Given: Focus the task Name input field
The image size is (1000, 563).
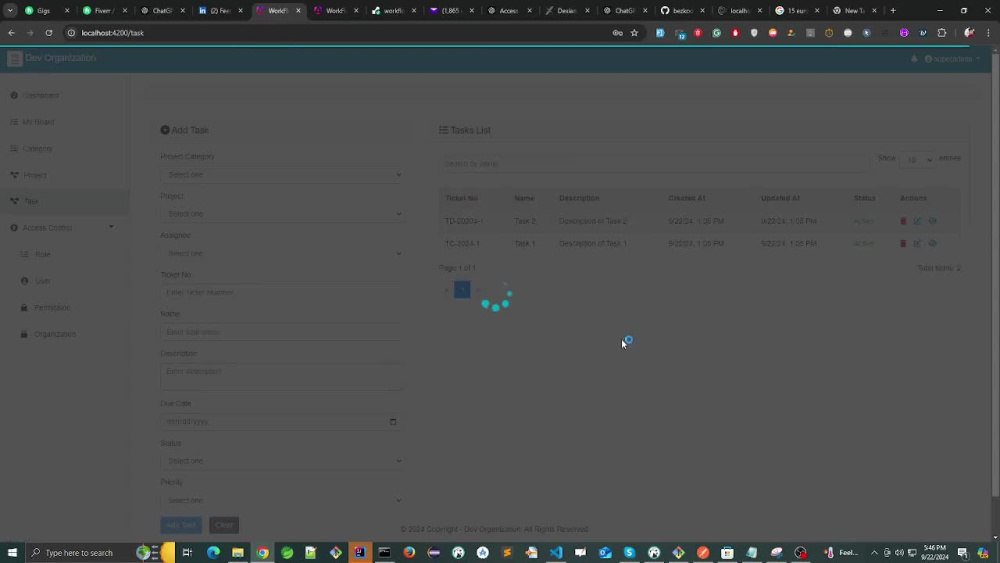Looking at the screenshot, I should pyautogui.click(x=281, y=332).
